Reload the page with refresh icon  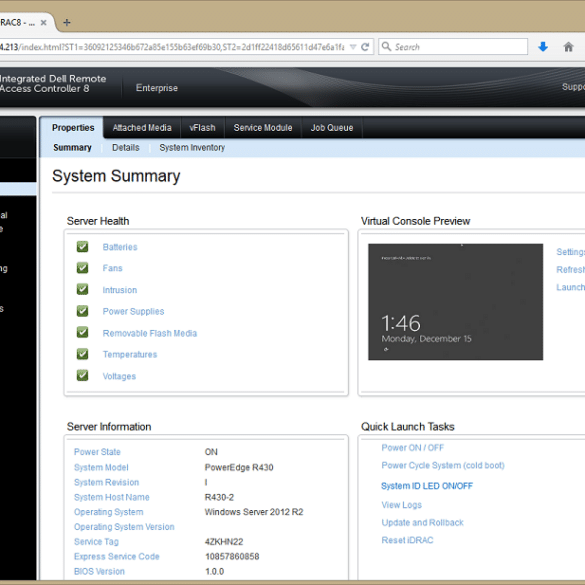(x=365, y=47)
